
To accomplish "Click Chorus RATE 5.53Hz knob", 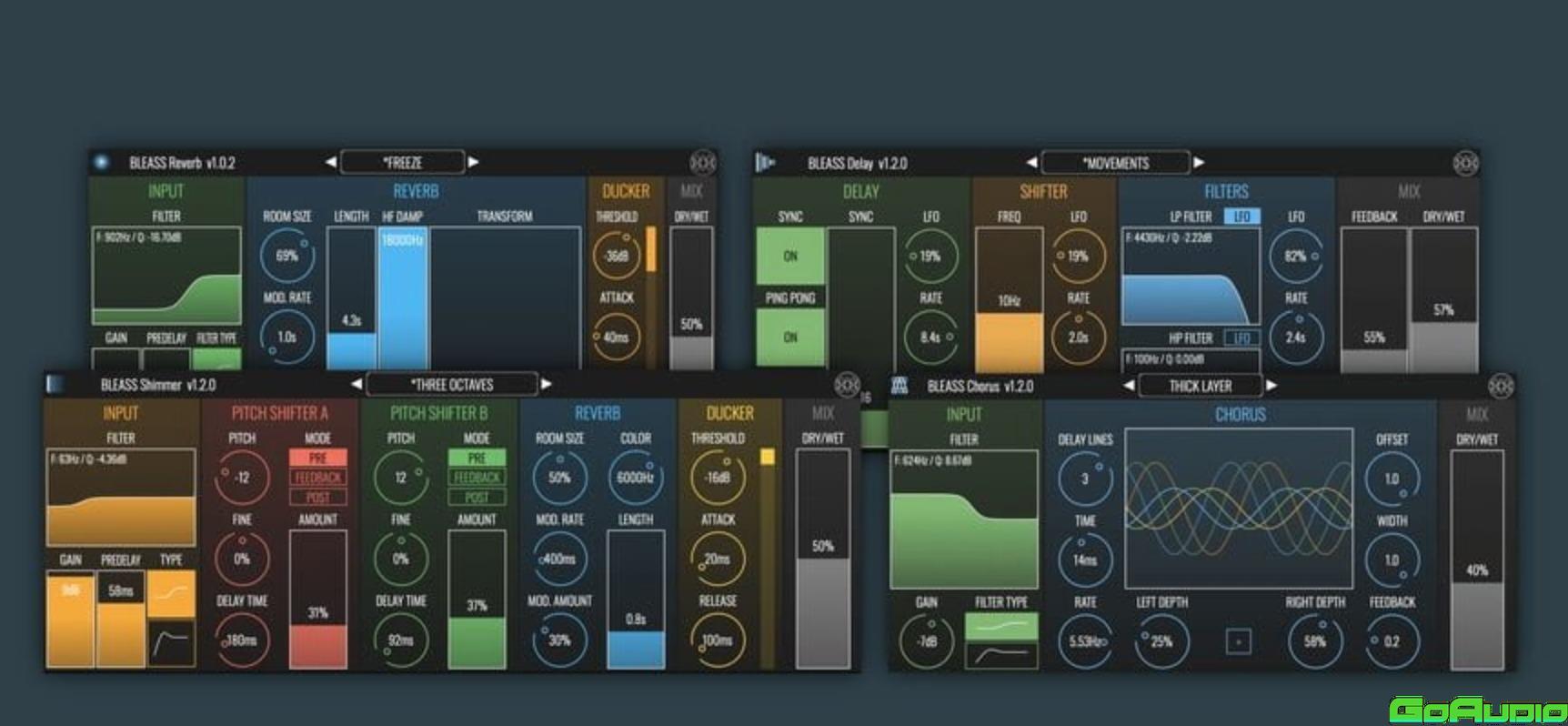I will pyautogui.click(x=1085, y=640).
